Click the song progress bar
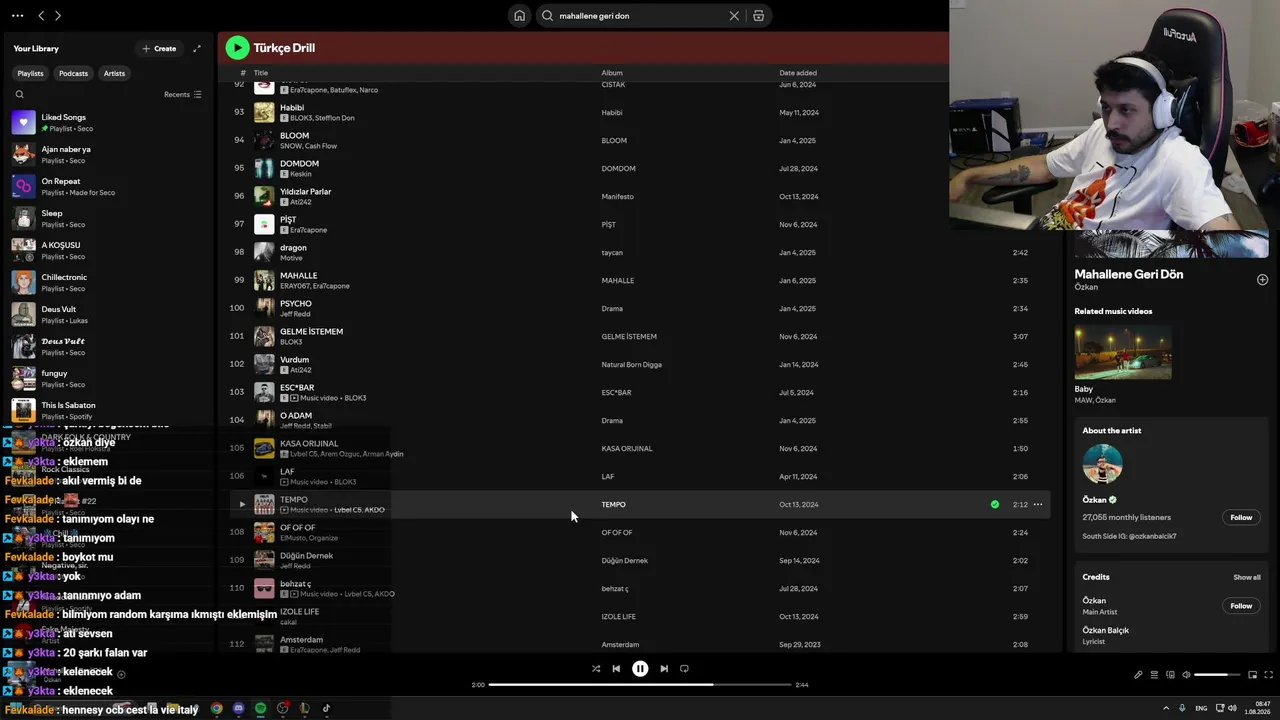 pos(639,685)
